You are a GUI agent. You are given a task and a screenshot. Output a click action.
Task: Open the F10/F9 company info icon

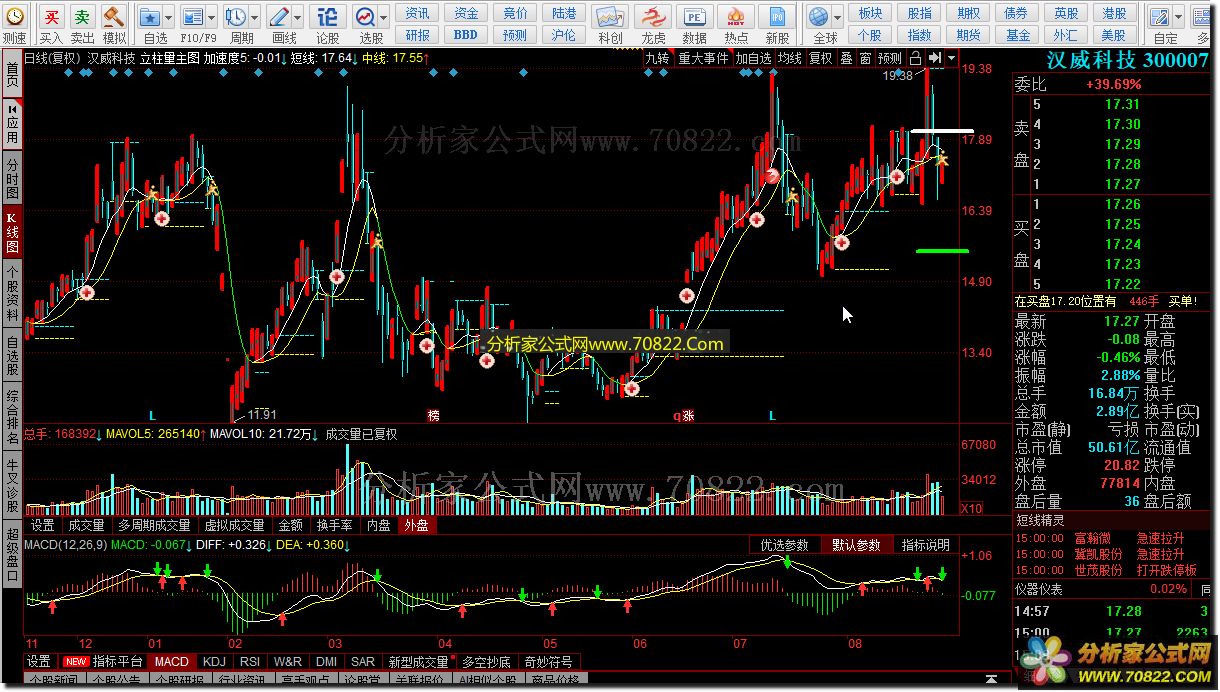point(193,17)
